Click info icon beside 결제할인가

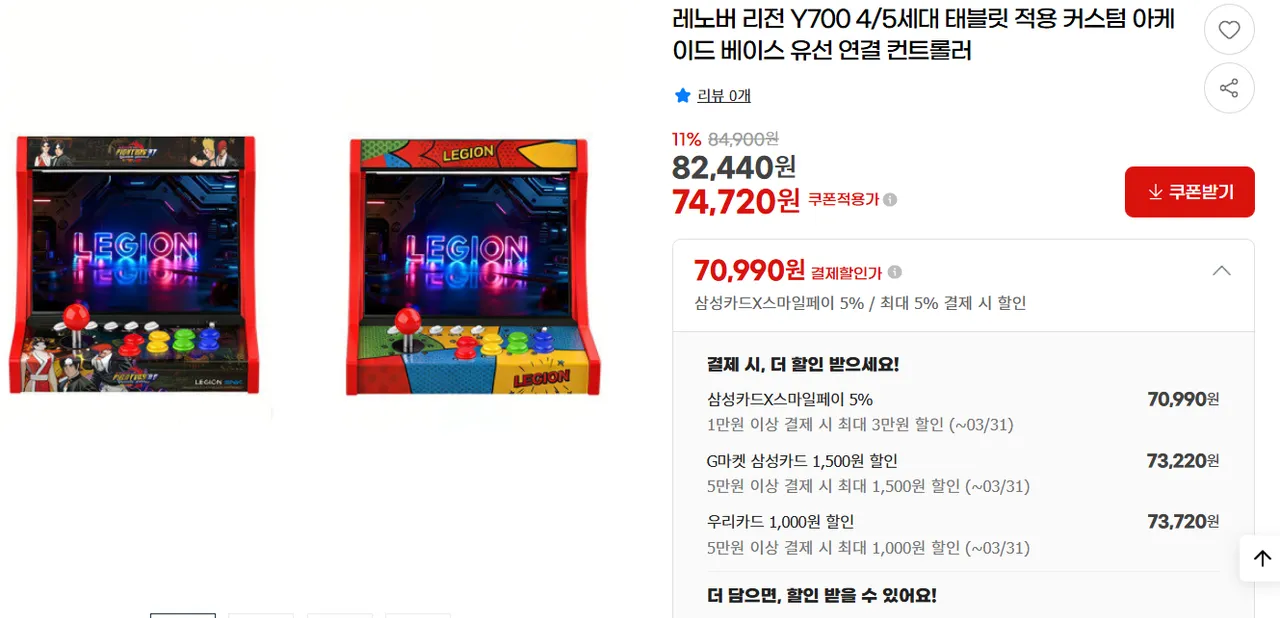[x=895, y=271]
